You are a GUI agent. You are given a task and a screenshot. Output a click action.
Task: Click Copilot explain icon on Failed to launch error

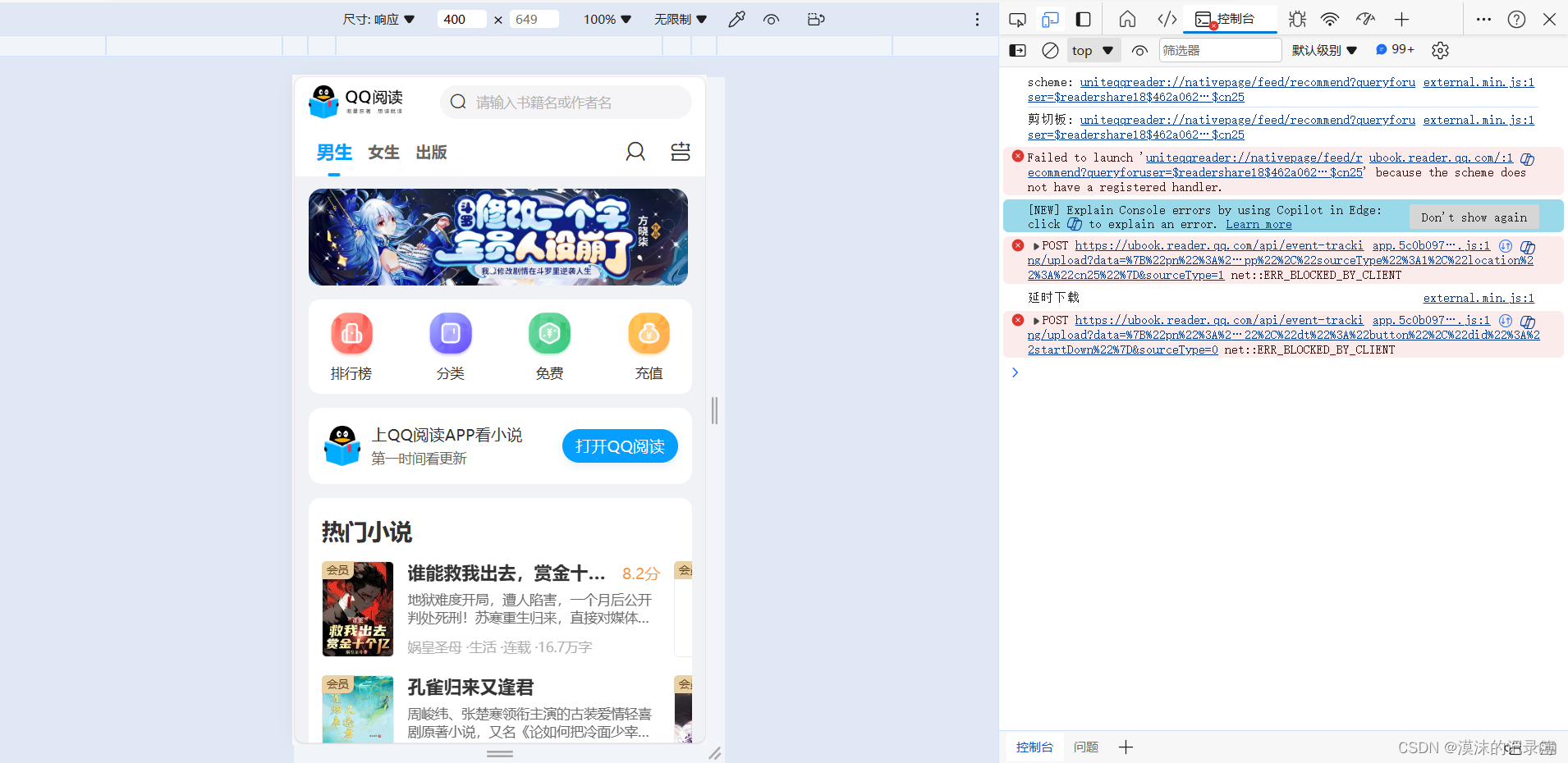(x=1527, y=159)
